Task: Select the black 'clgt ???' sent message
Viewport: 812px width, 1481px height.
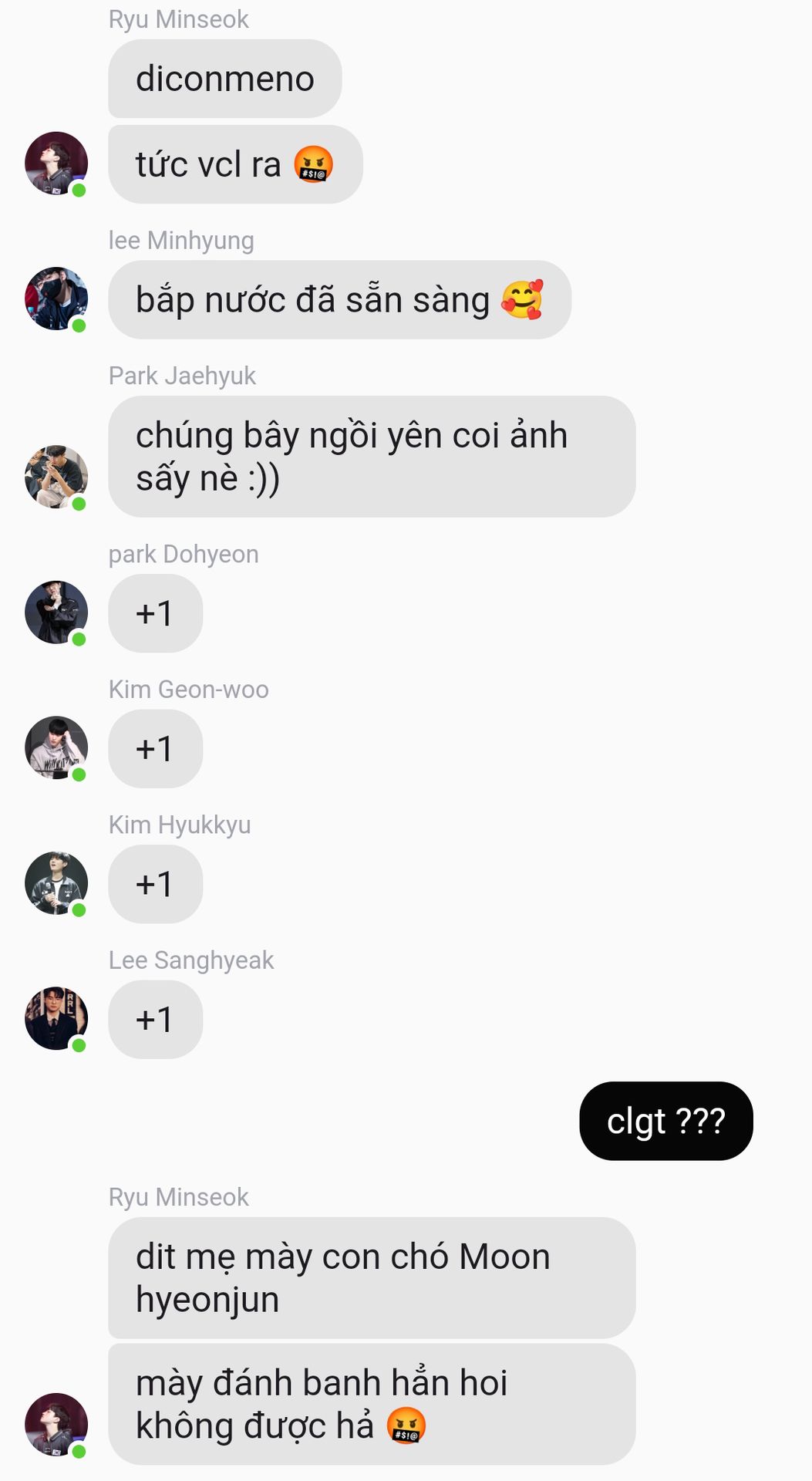Action: click(666, 1121)
